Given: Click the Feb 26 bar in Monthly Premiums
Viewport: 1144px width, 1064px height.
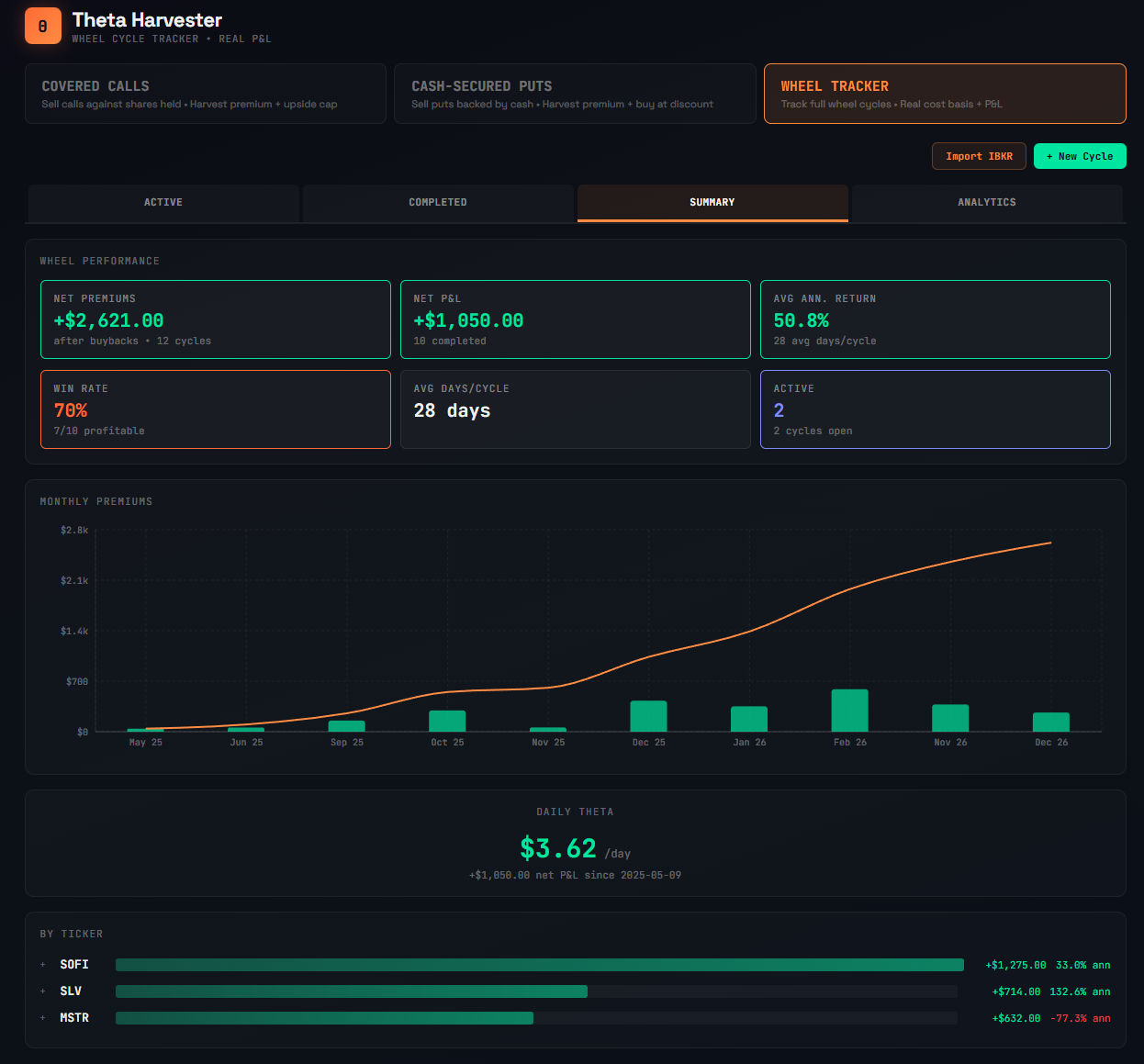Looking at the screenshot, I should pos(849,709).
